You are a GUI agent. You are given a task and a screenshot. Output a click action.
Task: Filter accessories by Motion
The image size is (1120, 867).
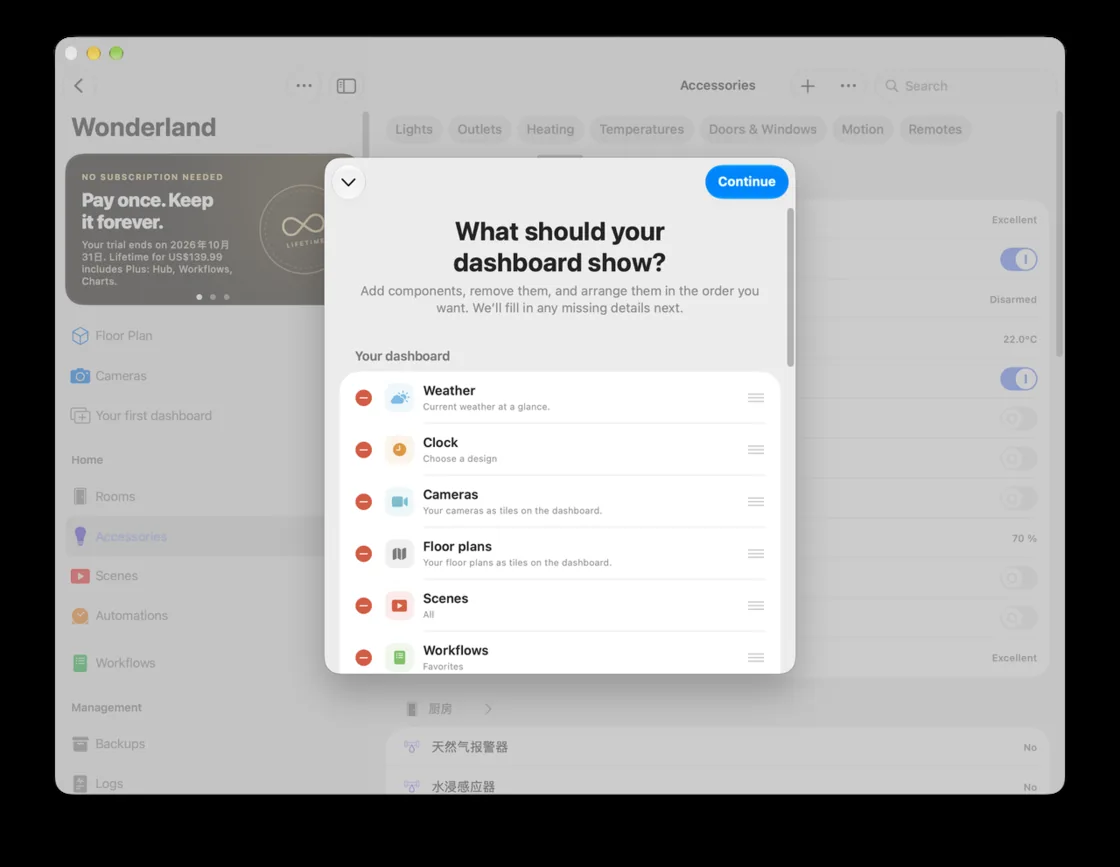pyautogui.click(x=862, y=129)
